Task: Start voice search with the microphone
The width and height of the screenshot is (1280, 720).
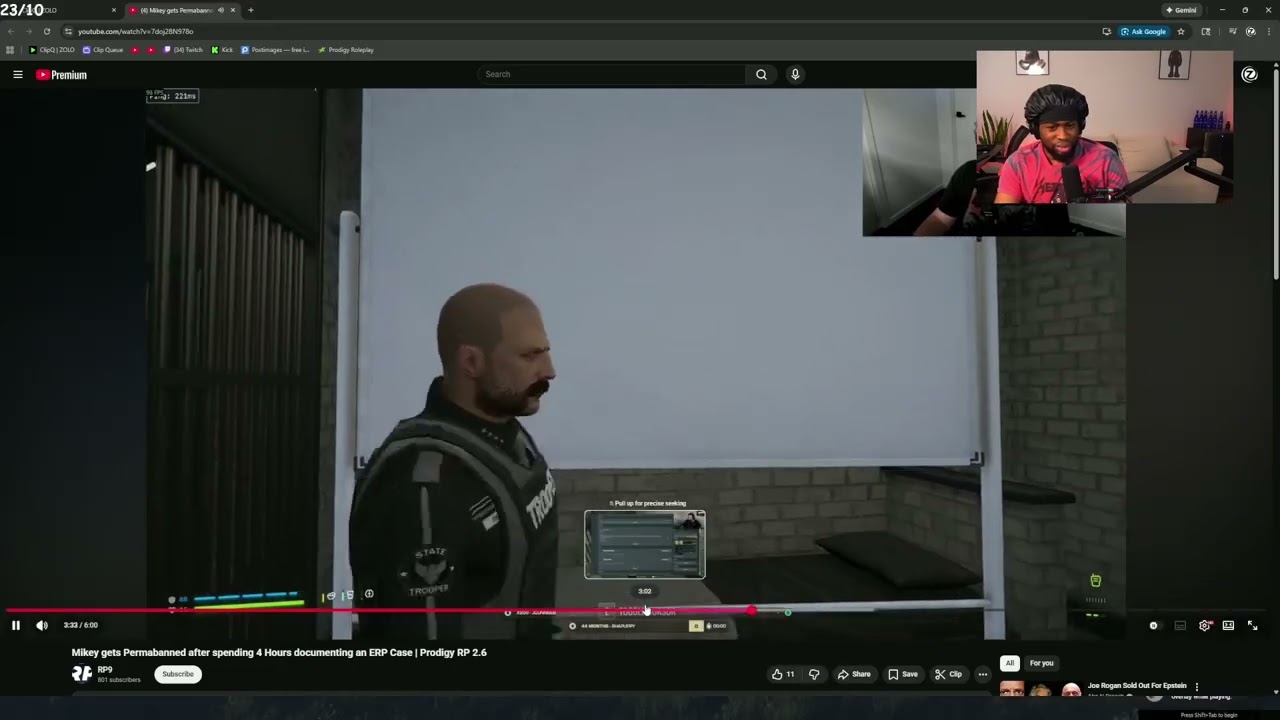Action: click(795, 74)
